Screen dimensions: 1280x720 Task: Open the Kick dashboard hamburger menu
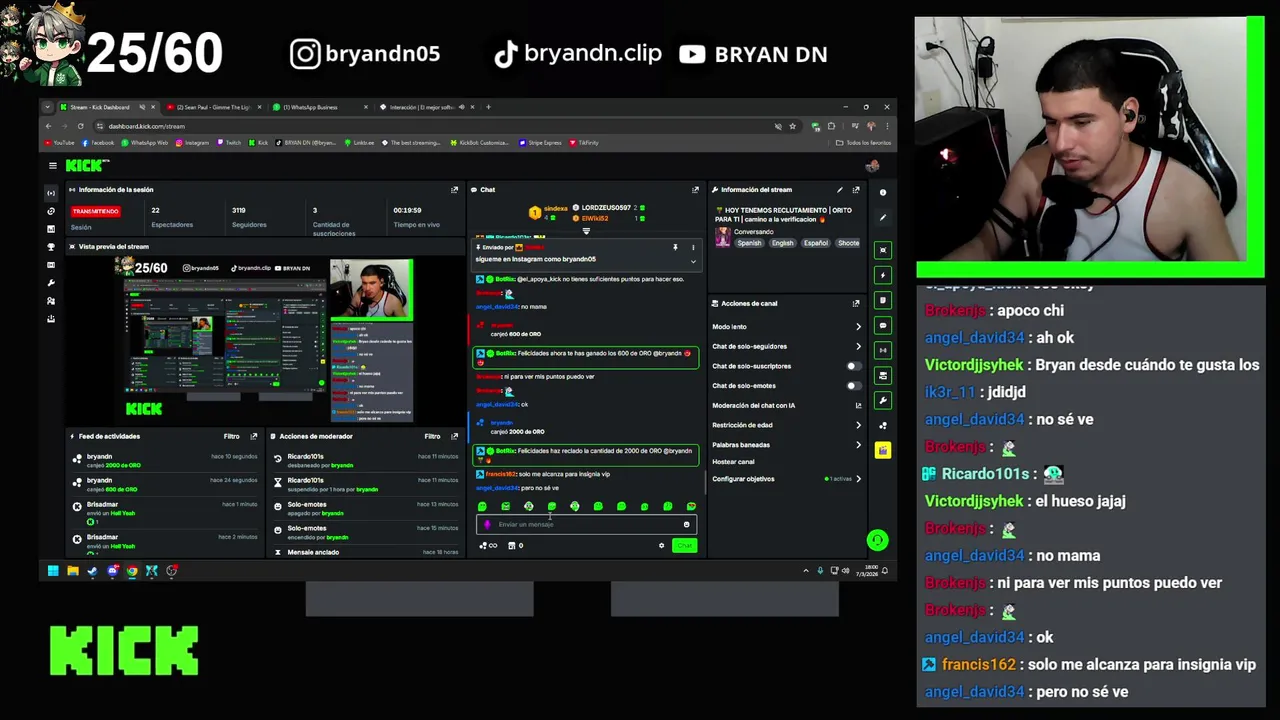[52, 166]
